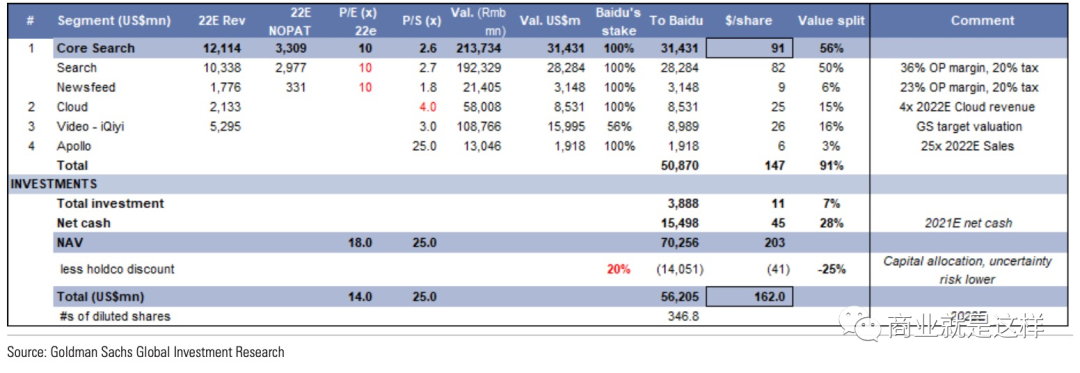The width and height of the screenshot is (1080, 373).
Task: Click the boxed $/share value 91
Action: (x=749, y=48)
